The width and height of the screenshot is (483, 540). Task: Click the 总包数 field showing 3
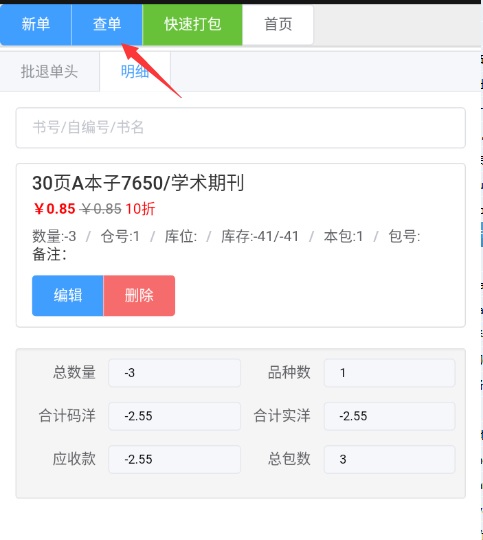point(389,459)
